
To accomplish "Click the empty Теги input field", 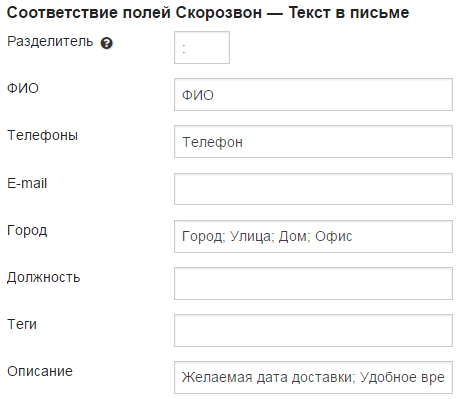I will coord(313,330).
